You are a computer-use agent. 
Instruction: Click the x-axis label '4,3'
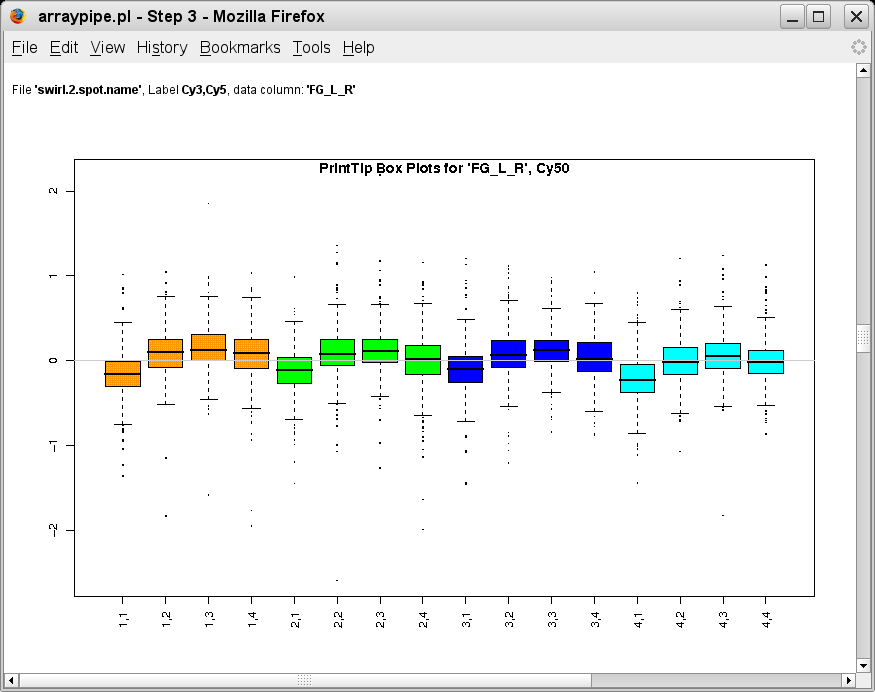click(723, 619)
